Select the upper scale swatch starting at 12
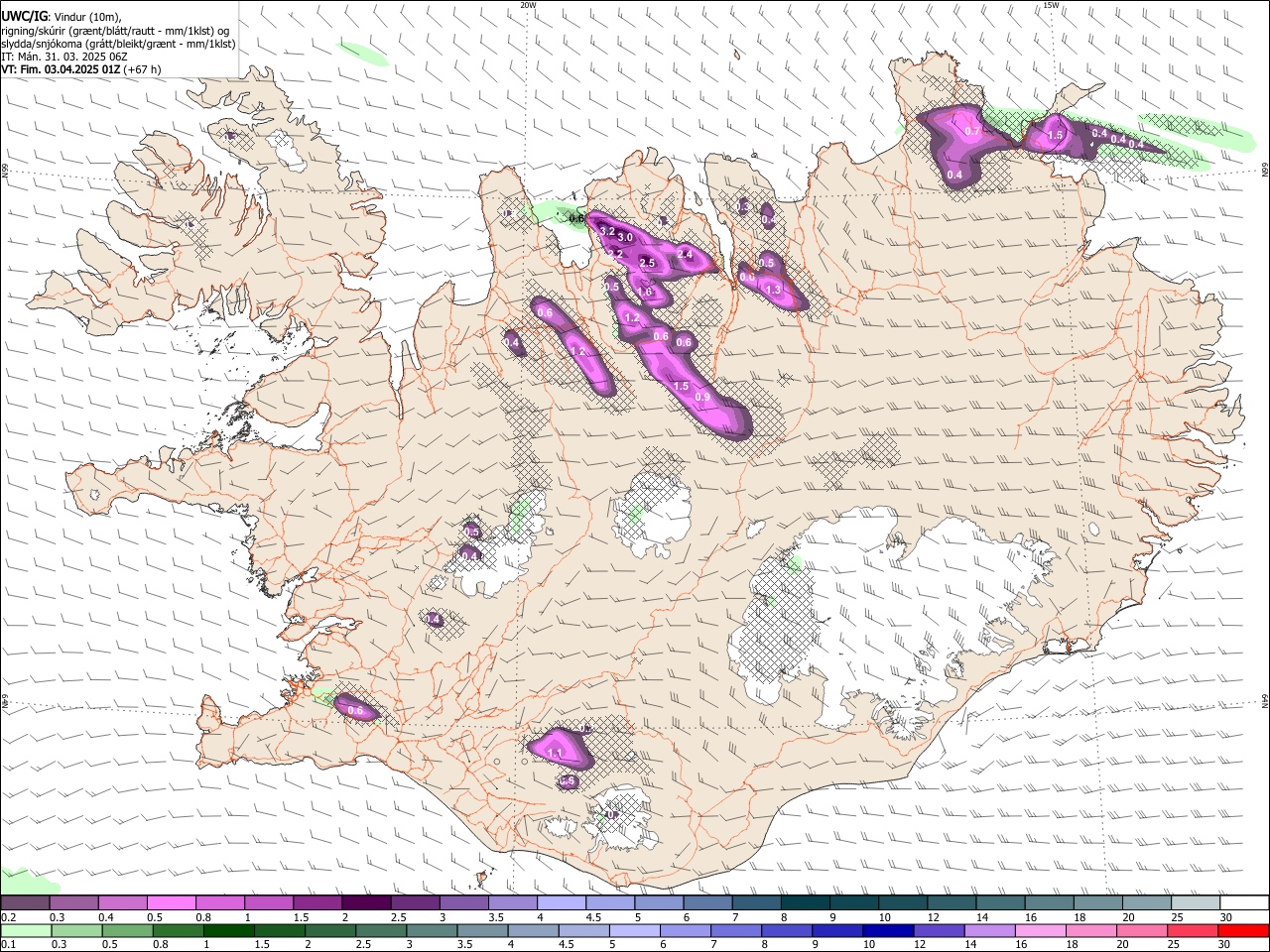The width and height of the screenshot is (1270, 952). click(x=952, y=903)
